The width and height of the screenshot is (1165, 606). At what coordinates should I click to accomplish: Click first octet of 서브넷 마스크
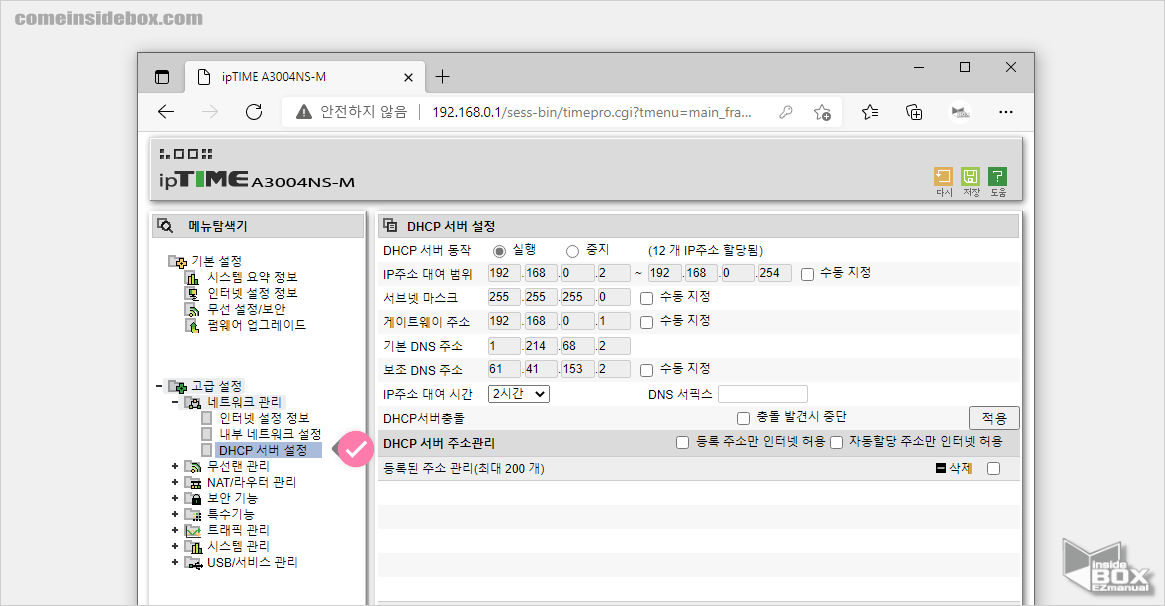(504, 297)
